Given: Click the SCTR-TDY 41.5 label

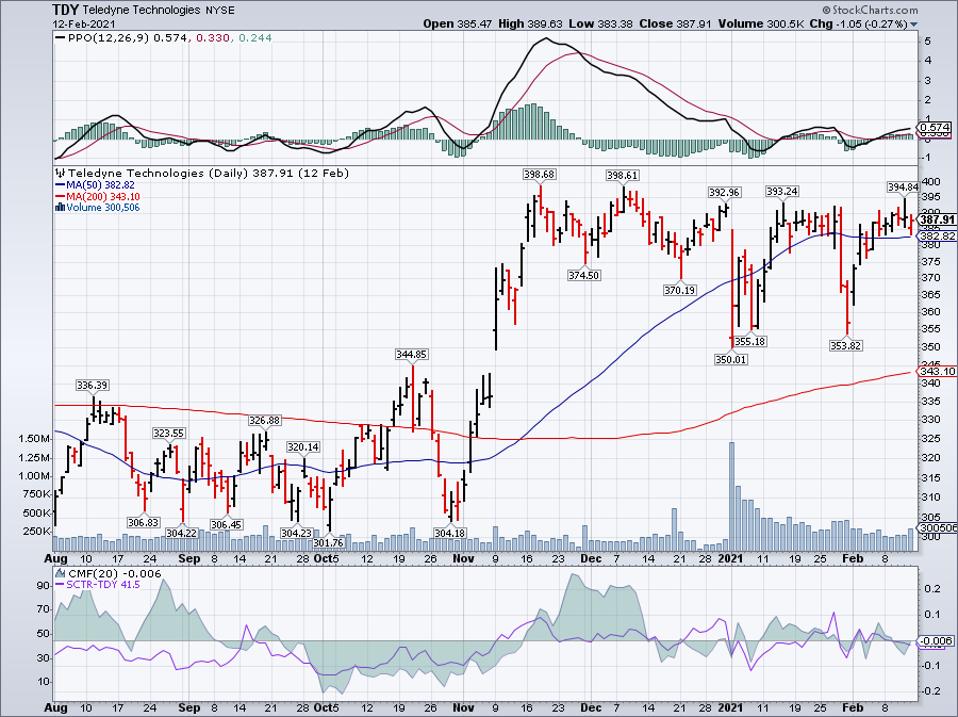Looking at the screenshot, I should (x=103, y=584).
